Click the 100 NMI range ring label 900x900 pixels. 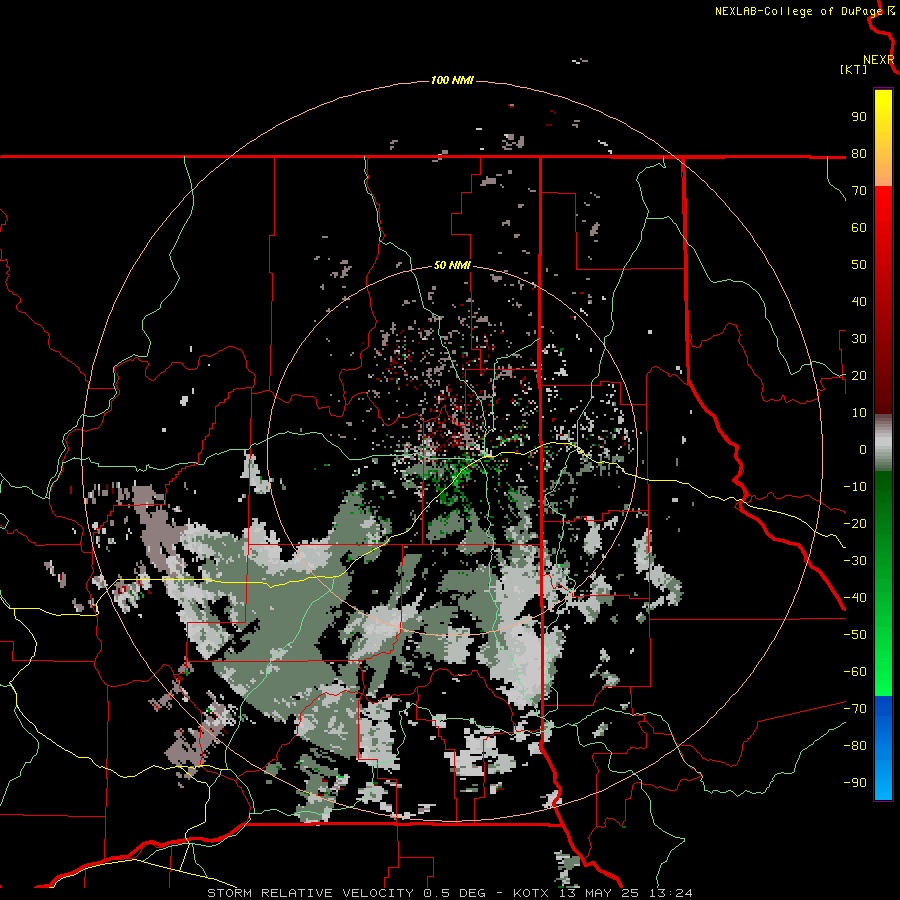point(452,80)
